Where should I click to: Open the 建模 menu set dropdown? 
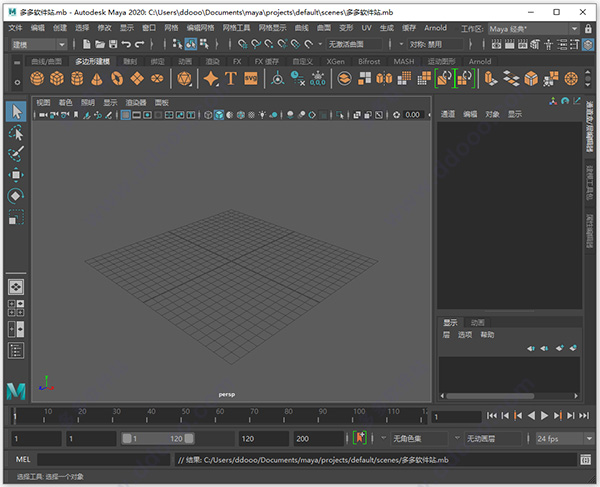(38, 45)
